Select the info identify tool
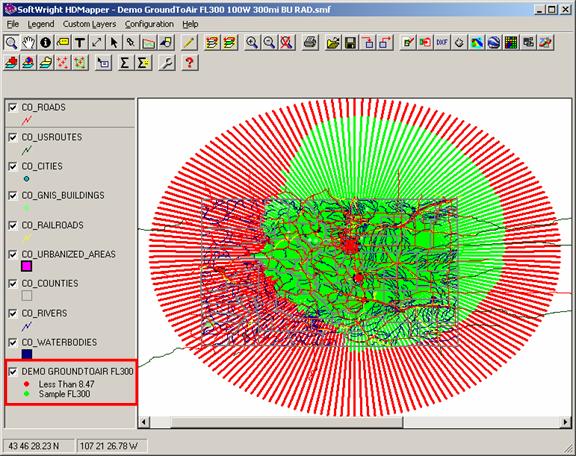This screenshot has width=576, height=456. (46, 43)
